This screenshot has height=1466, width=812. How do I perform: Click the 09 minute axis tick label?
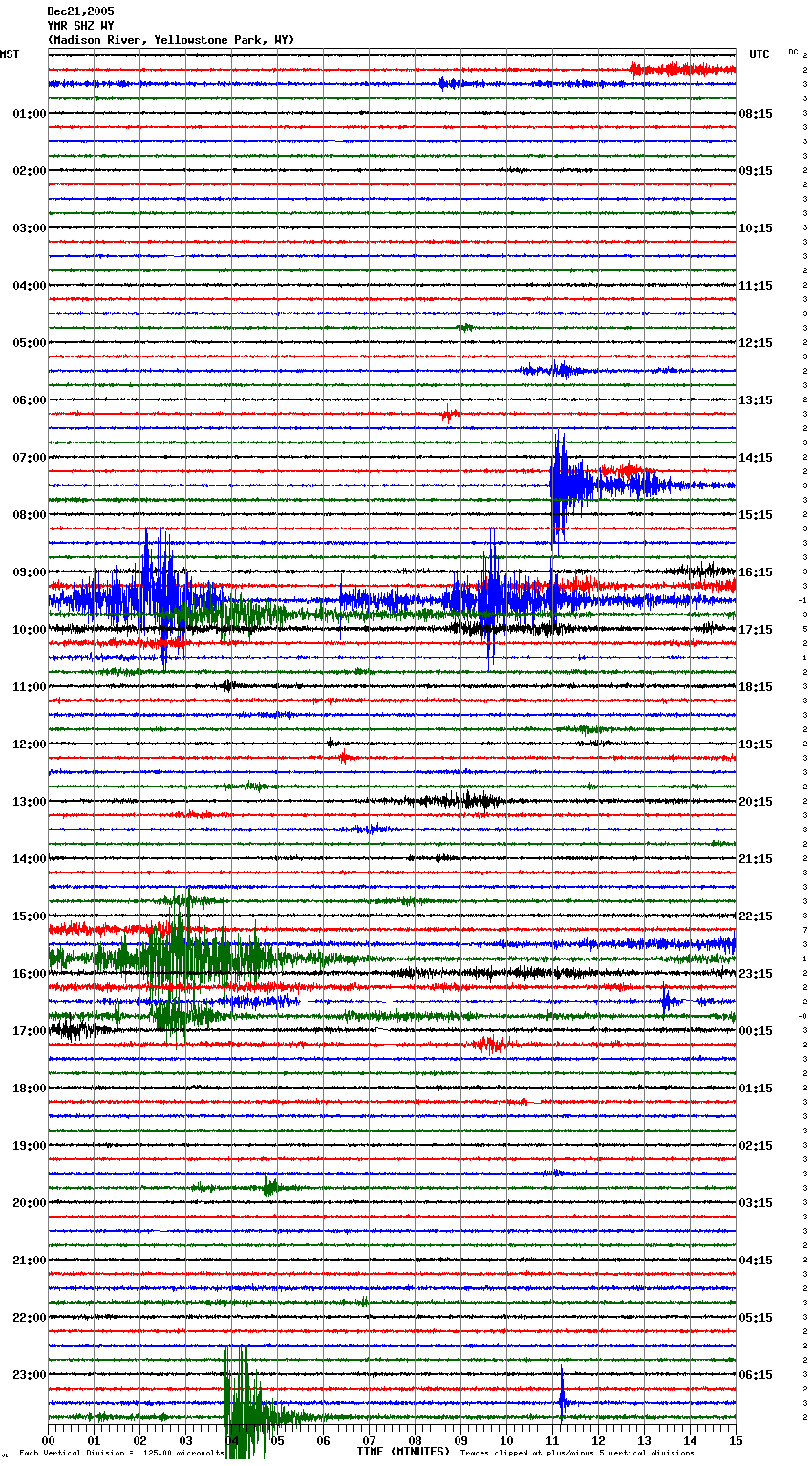(461, 1440)
